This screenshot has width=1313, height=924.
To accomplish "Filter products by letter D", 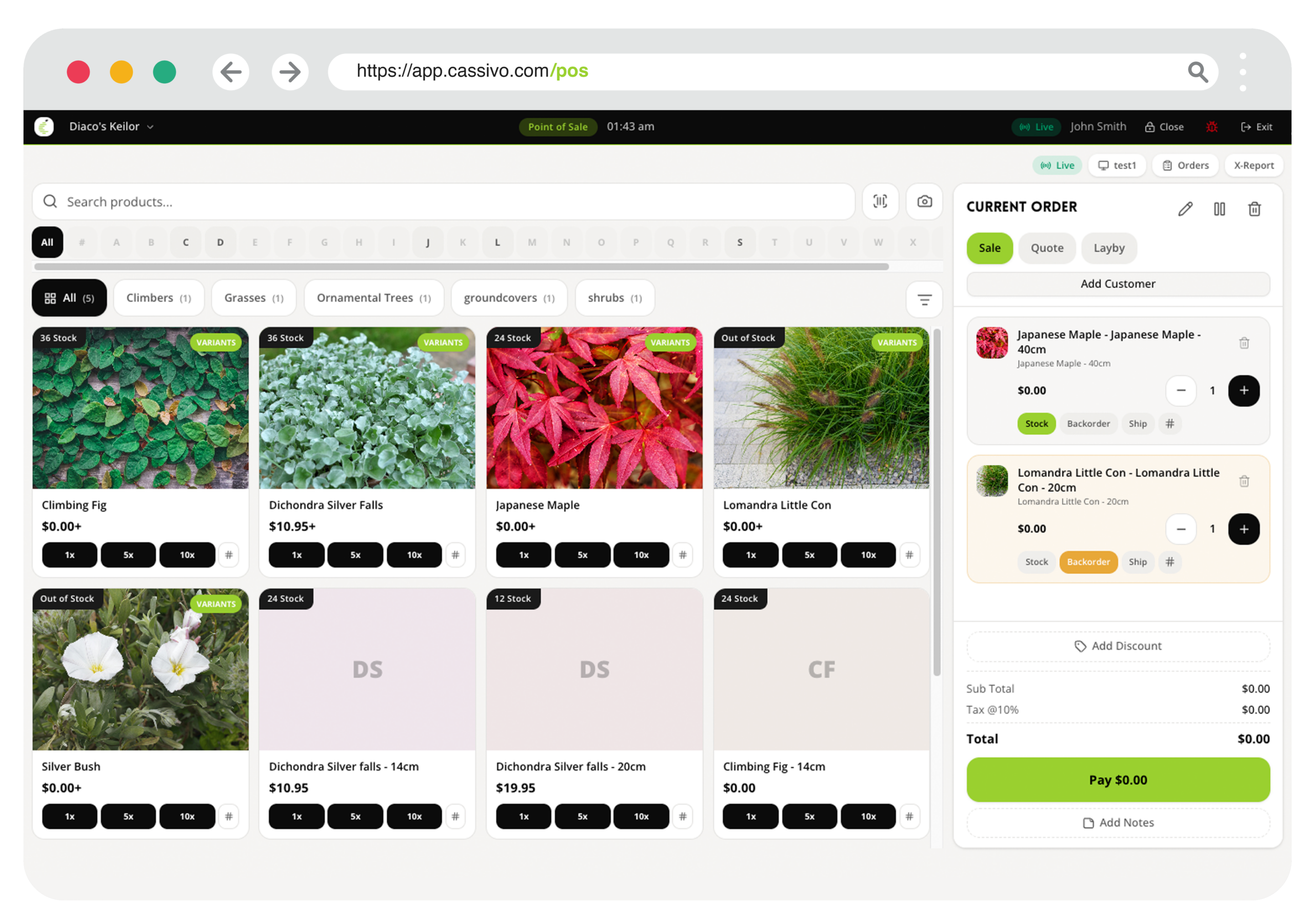I will (x=220, y=243).
